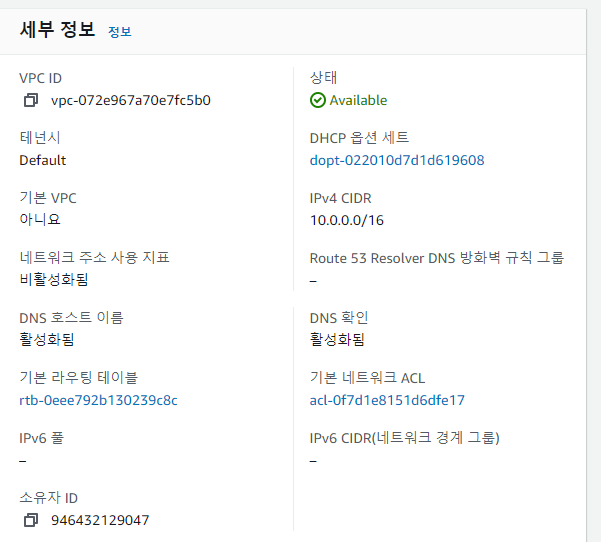
Task: Click the DNS 호스트 이름 label
Action: 71,318
